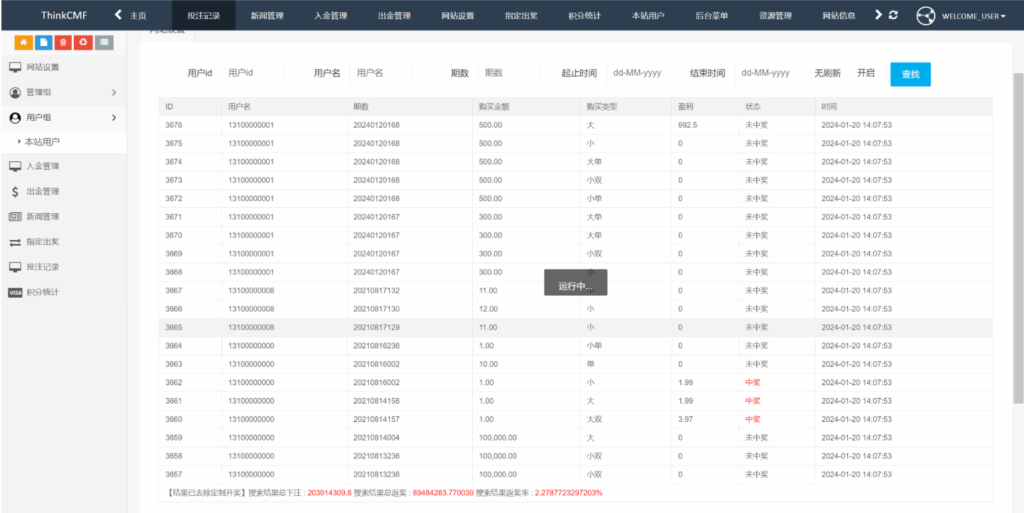The width and height of the screenshot is (1024, 513).
Task: Open the 资源管理 top tab
Action: tap(775, 16)
